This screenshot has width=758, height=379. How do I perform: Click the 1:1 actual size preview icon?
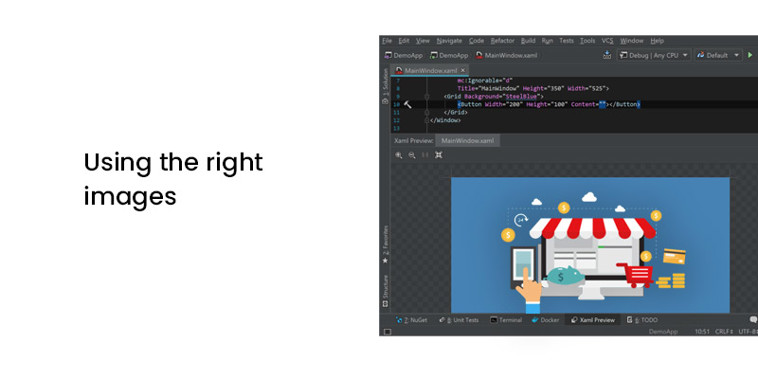(x=425, y=155)
